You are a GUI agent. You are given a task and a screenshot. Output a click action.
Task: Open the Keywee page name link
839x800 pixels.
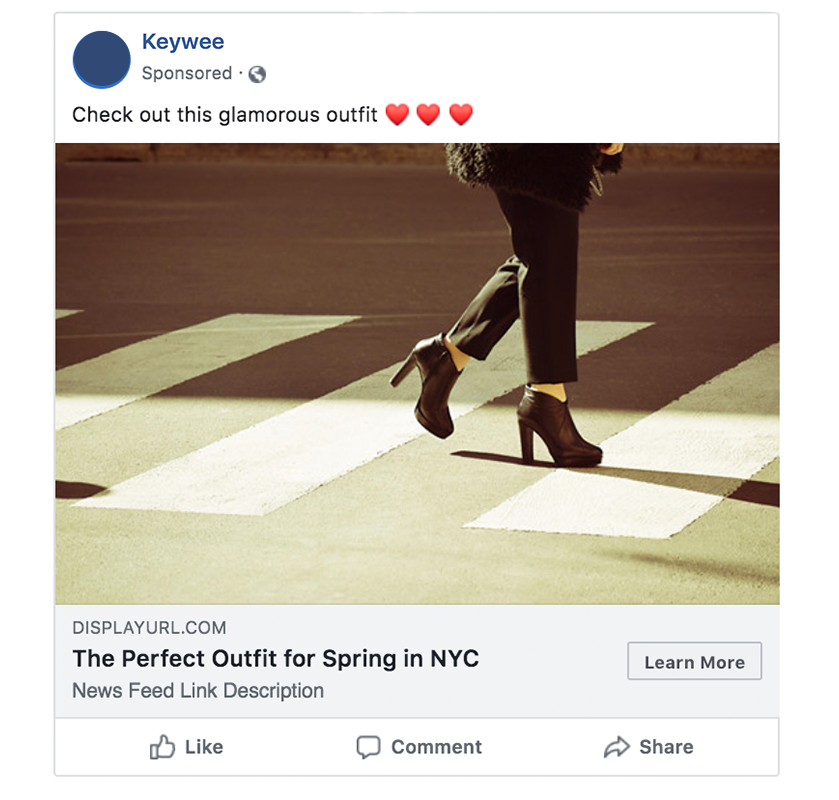coord(183,42)
